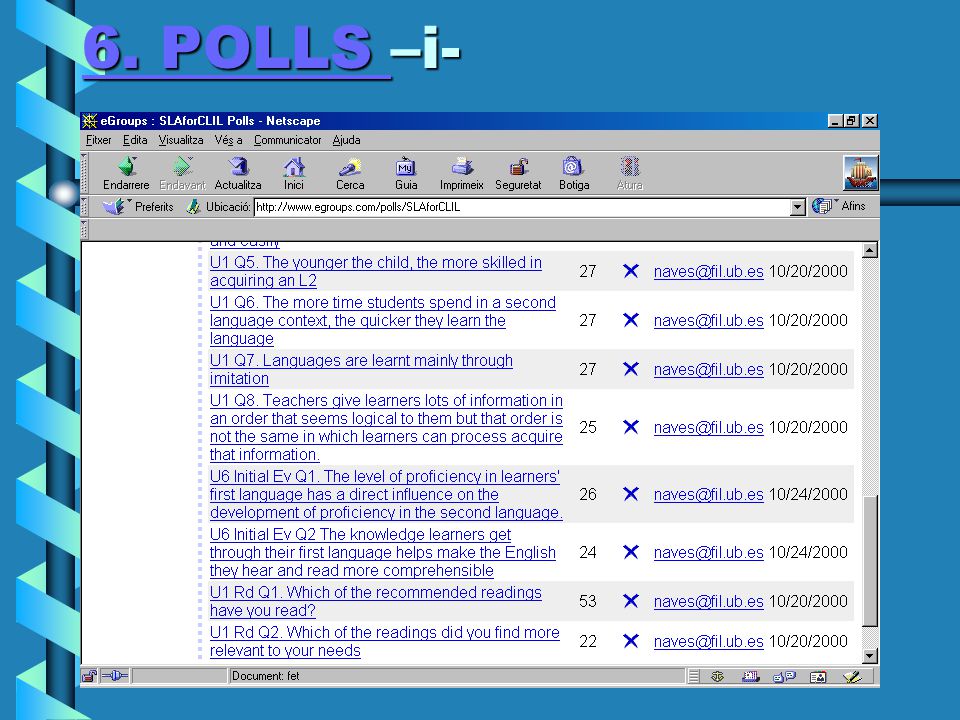Viewport: 960px width, 720px height.
Task: Click the Document: fet status text
Action: 266,676
